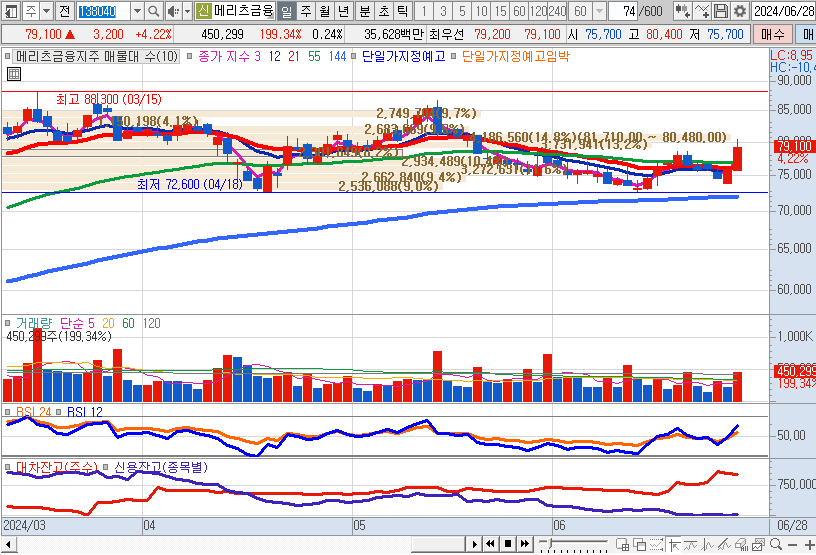This screenshot has height=555, width=816.
Task: Click the save chart floppy disk icon
Action: (x=721, y=11)
